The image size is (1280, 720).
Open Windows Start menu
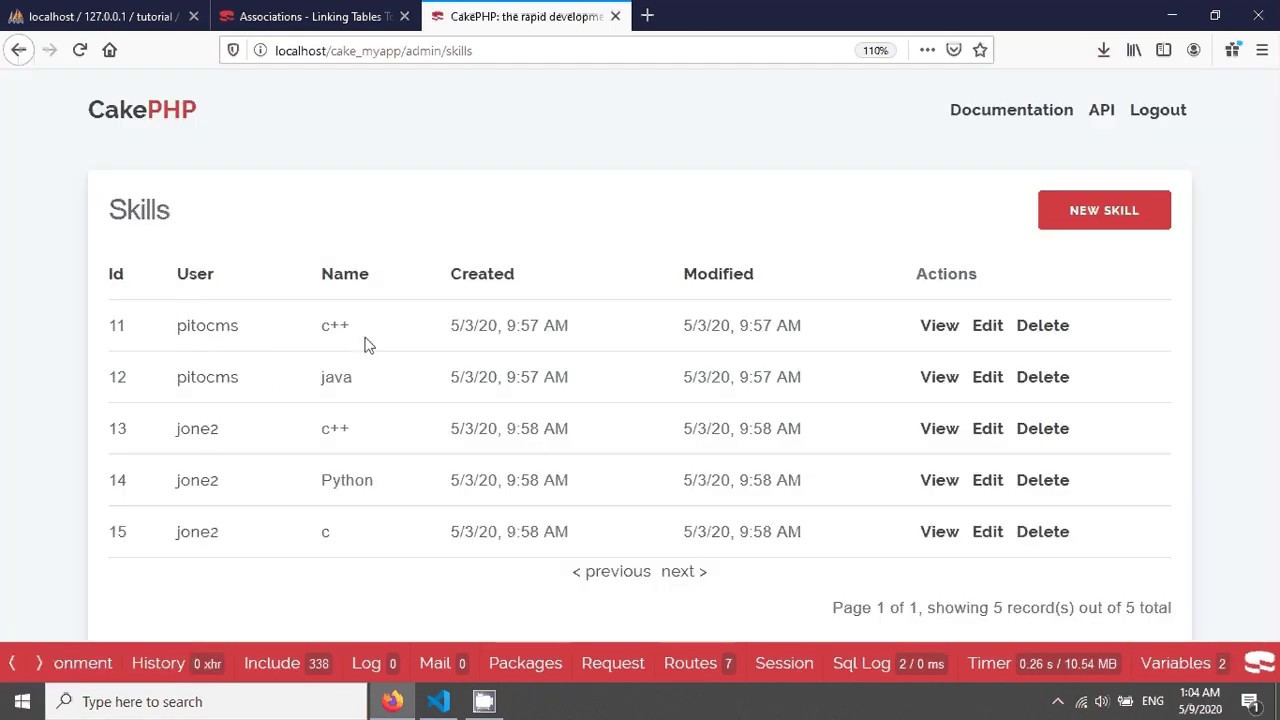click(x=22, y=701)
